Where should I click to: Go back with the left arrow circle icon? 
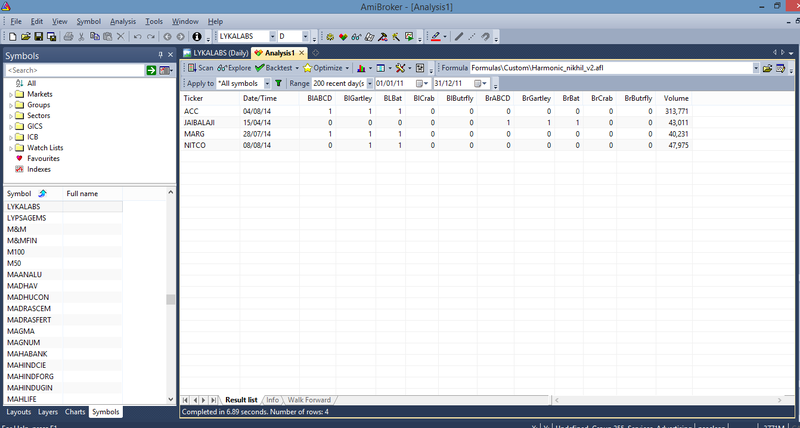167,36
